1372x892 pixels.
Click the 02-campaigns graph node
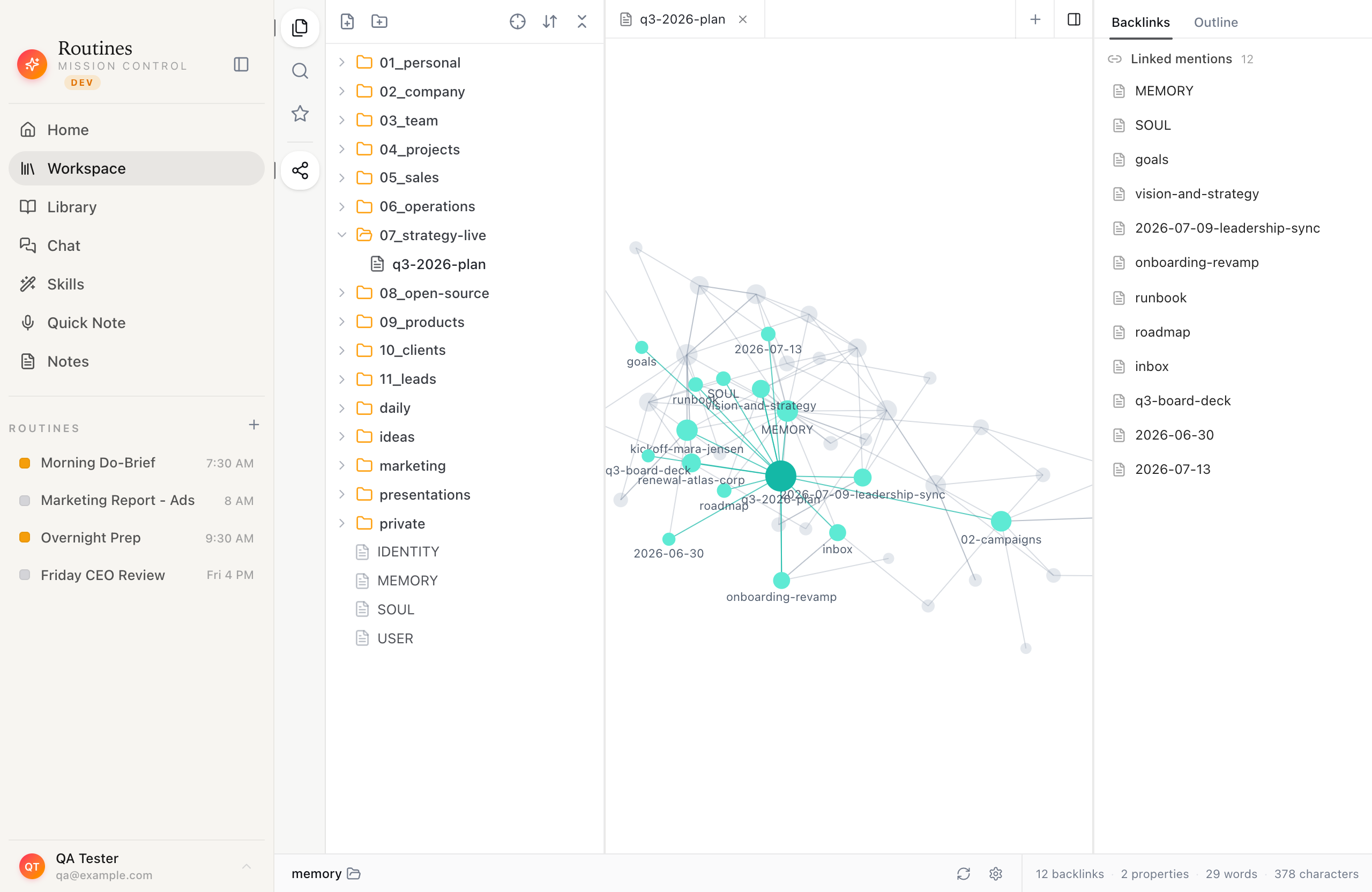pos(1001,521)
